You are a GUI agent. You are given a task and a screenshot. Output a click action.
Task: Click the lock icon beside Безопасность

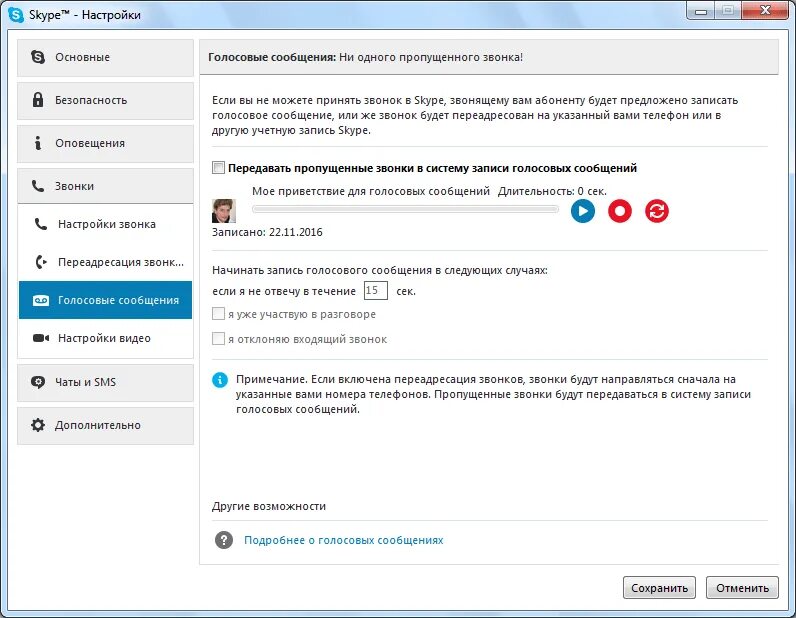coord(38,100)
